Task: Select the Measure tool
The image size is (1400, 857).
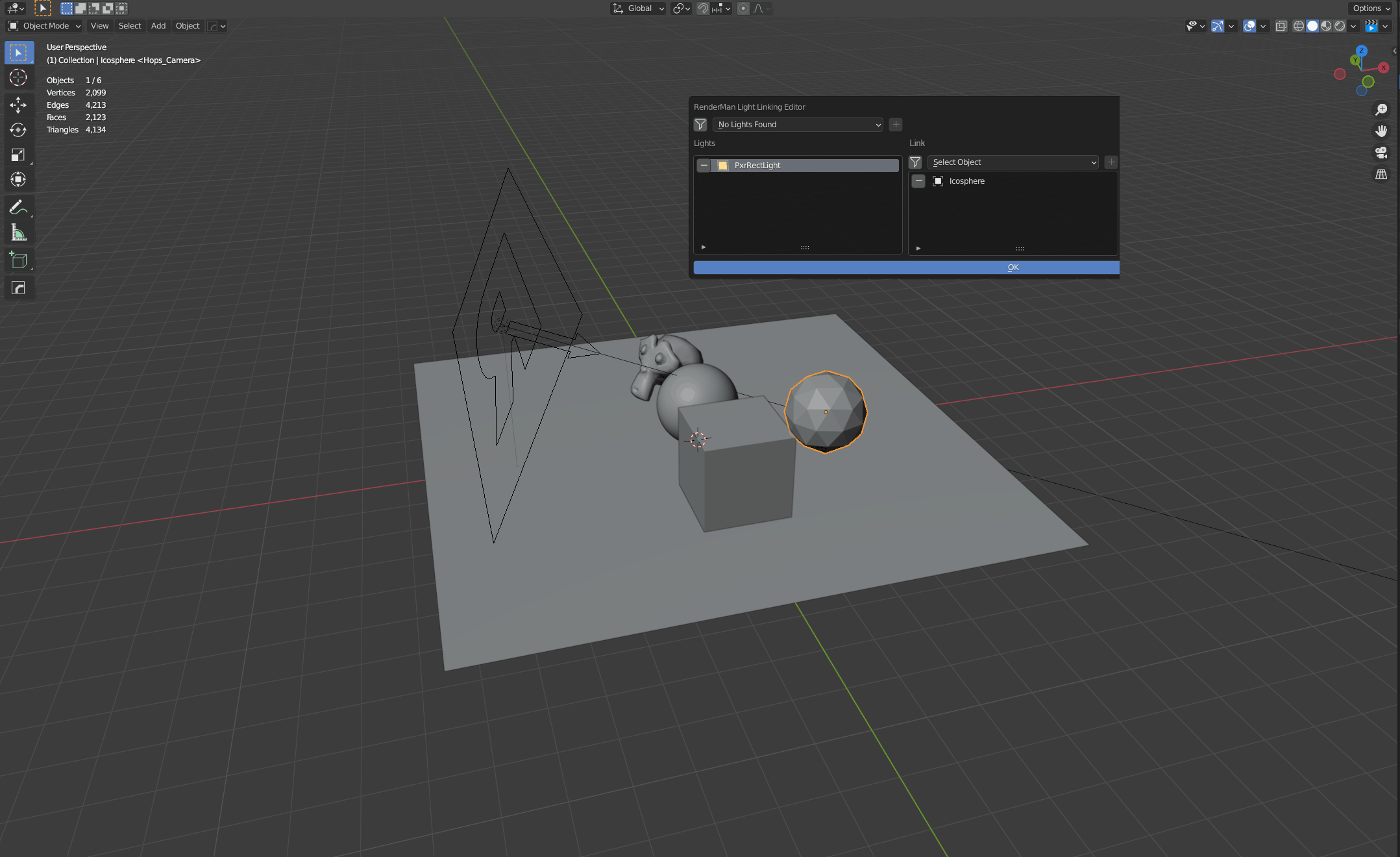Action: 19,232
